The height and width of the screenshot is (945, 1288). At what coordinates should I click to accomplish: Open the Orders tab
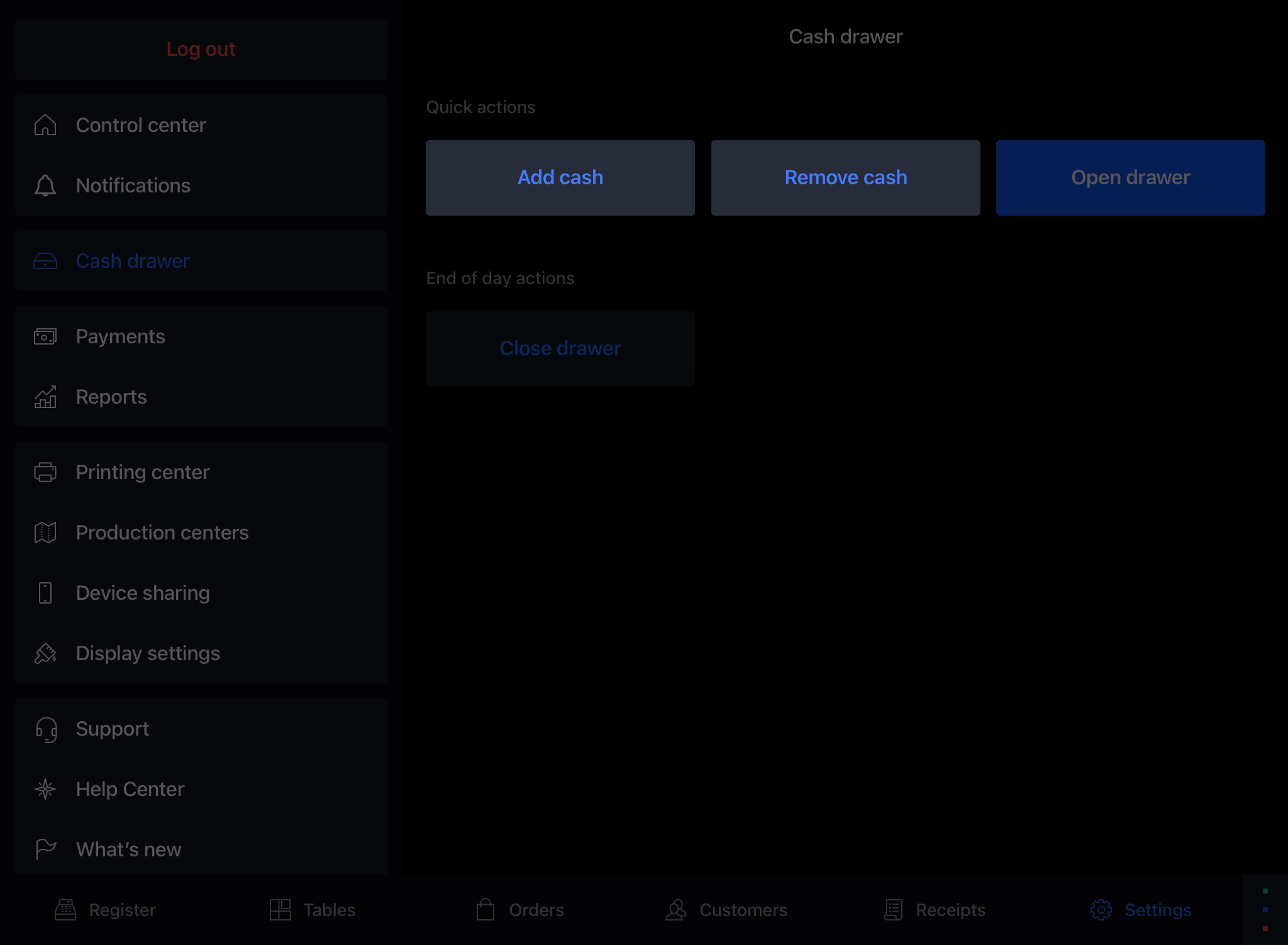point(520,910)
